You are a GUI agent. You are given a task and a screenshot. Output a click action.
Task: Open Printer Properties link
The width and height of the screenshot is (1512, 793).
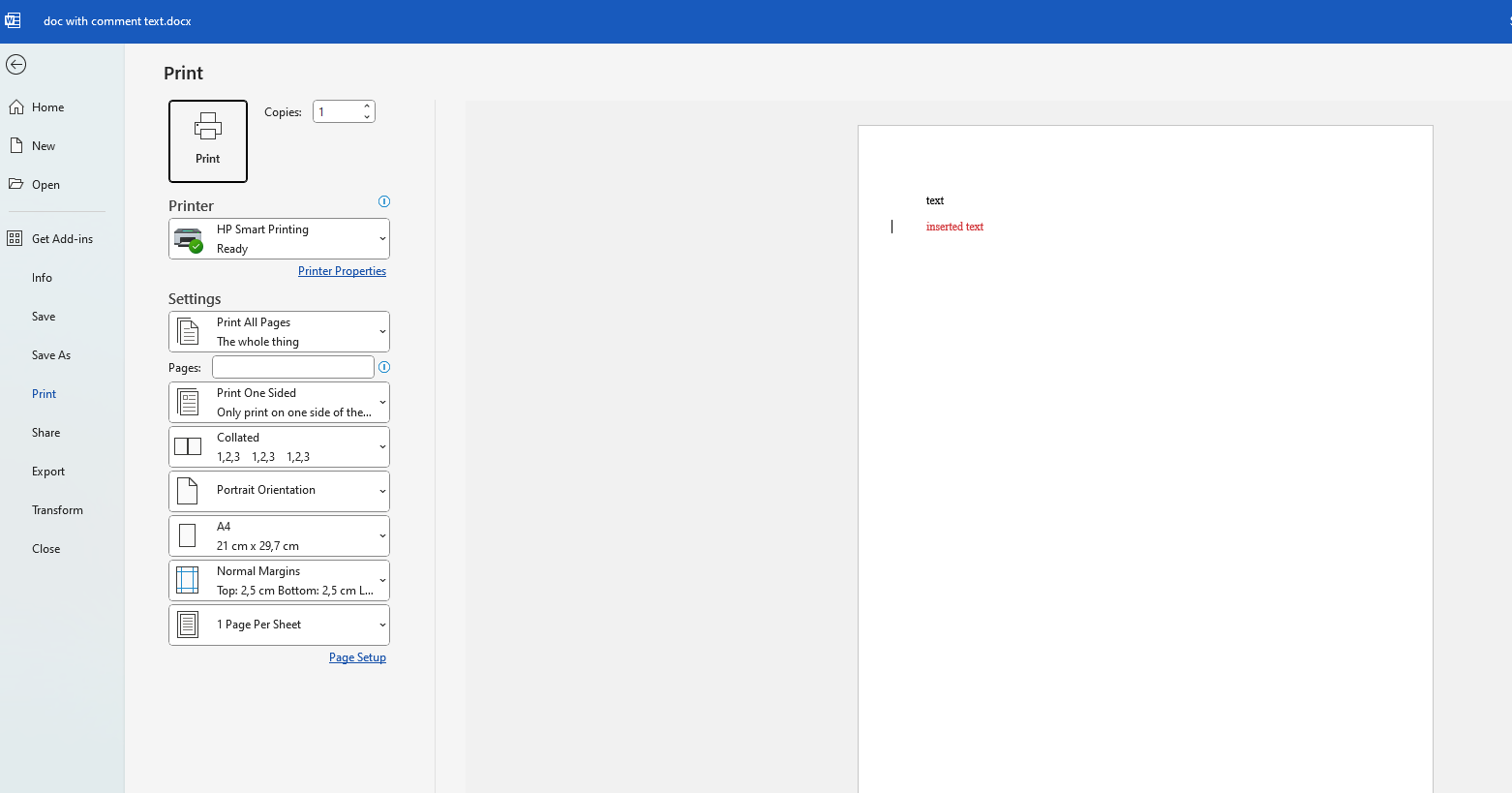(x=342, y=270)
